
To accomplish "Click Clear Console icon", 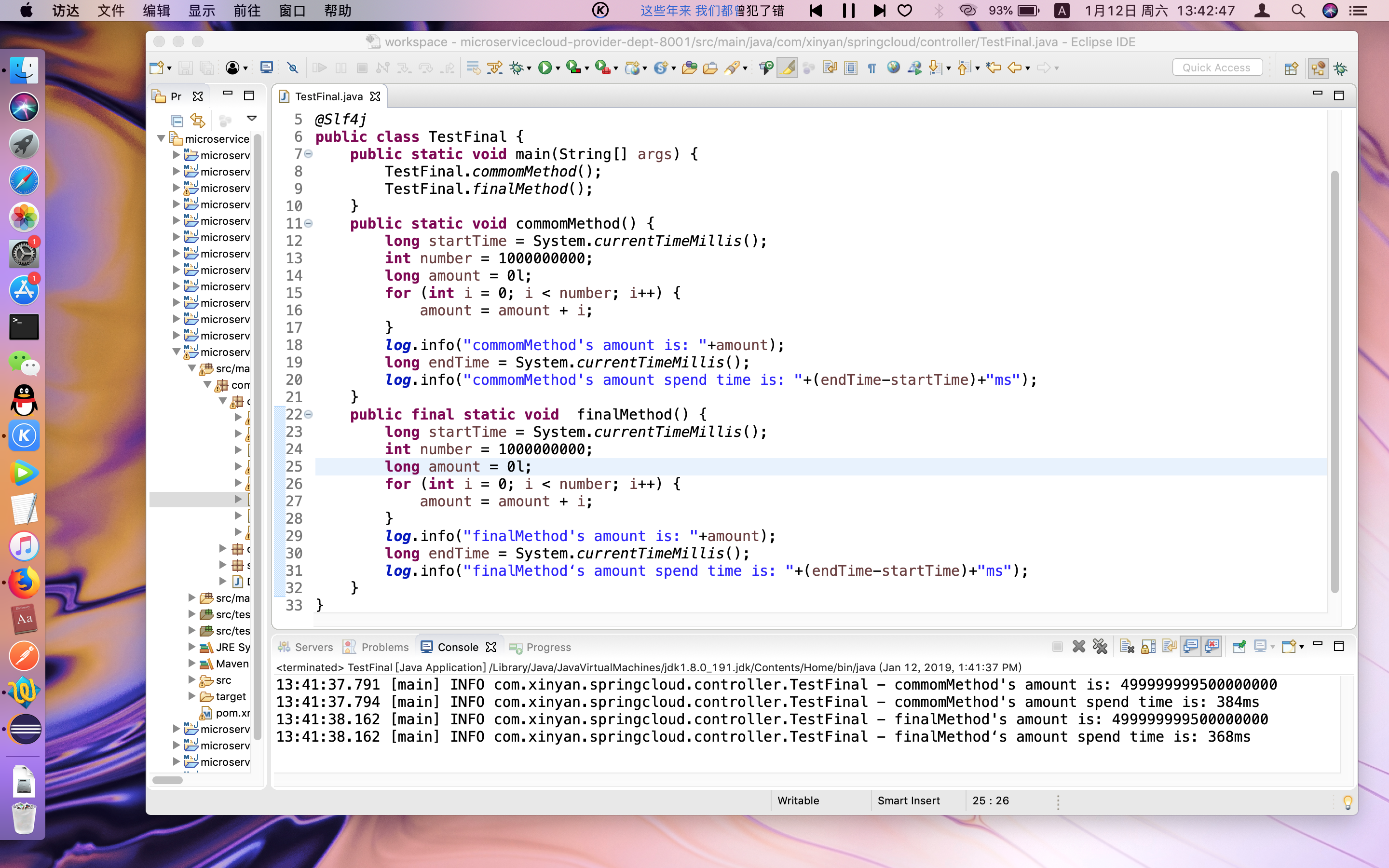I will (1126, 647).
